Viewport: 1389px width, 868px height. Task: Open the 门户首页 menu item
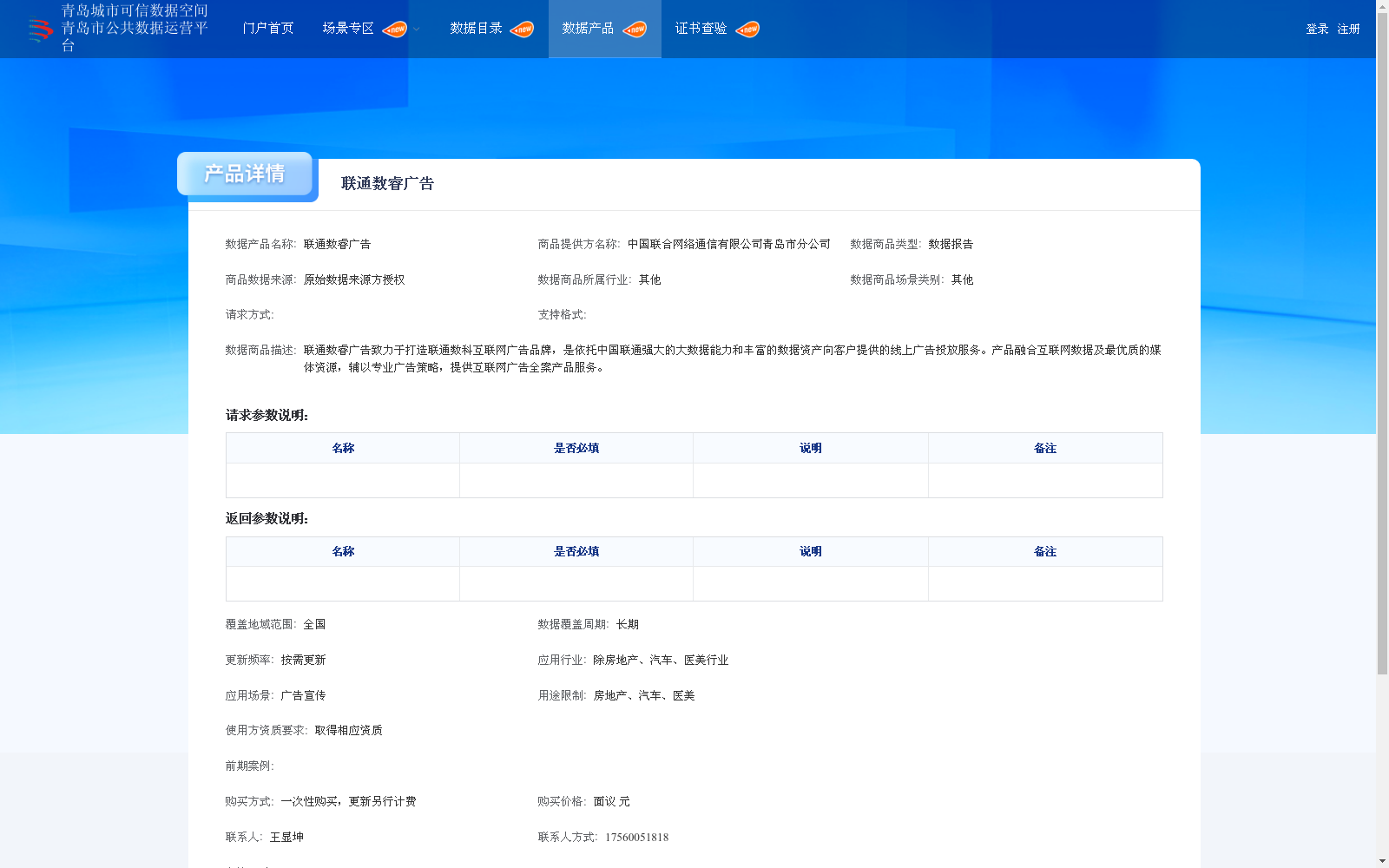pos(268,29)
